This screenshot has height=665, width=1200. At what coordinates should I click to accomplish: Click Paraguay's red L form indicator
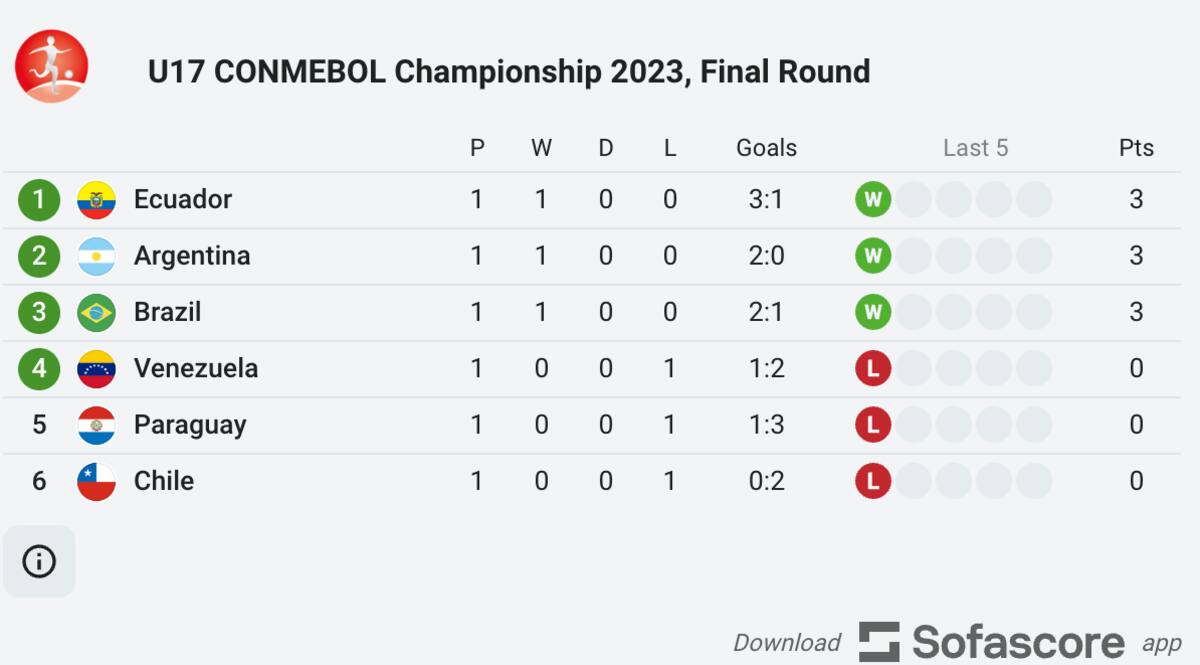(x=873, y=424)
